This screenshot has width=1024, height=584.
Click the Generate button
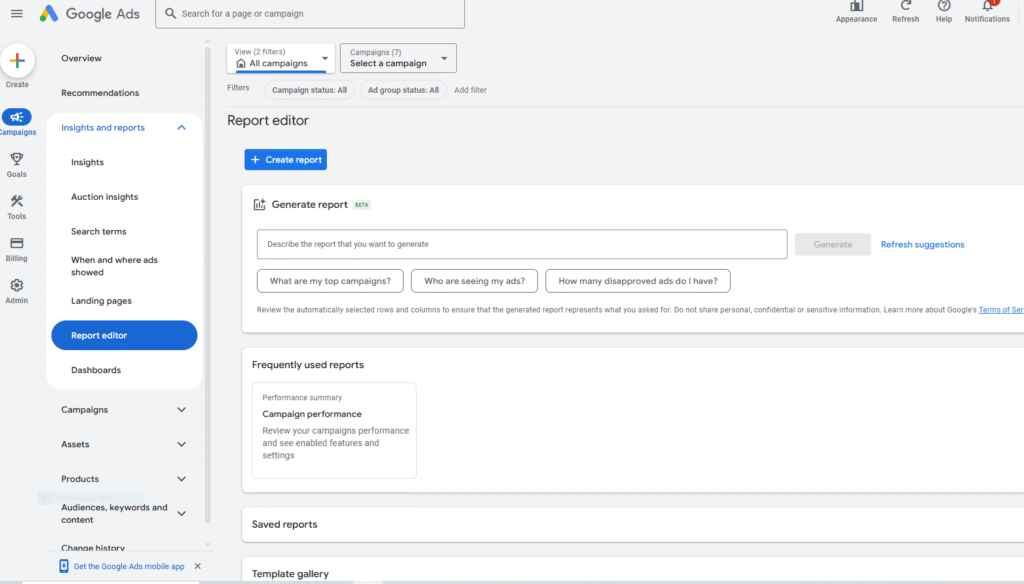(x=833, y=244)
